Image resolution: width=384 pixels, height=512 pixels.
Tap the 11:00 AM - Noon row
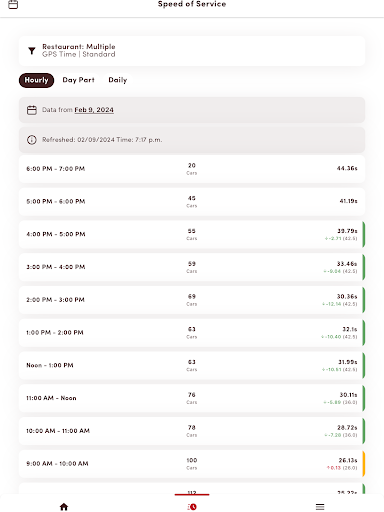(x=192, y=398)
